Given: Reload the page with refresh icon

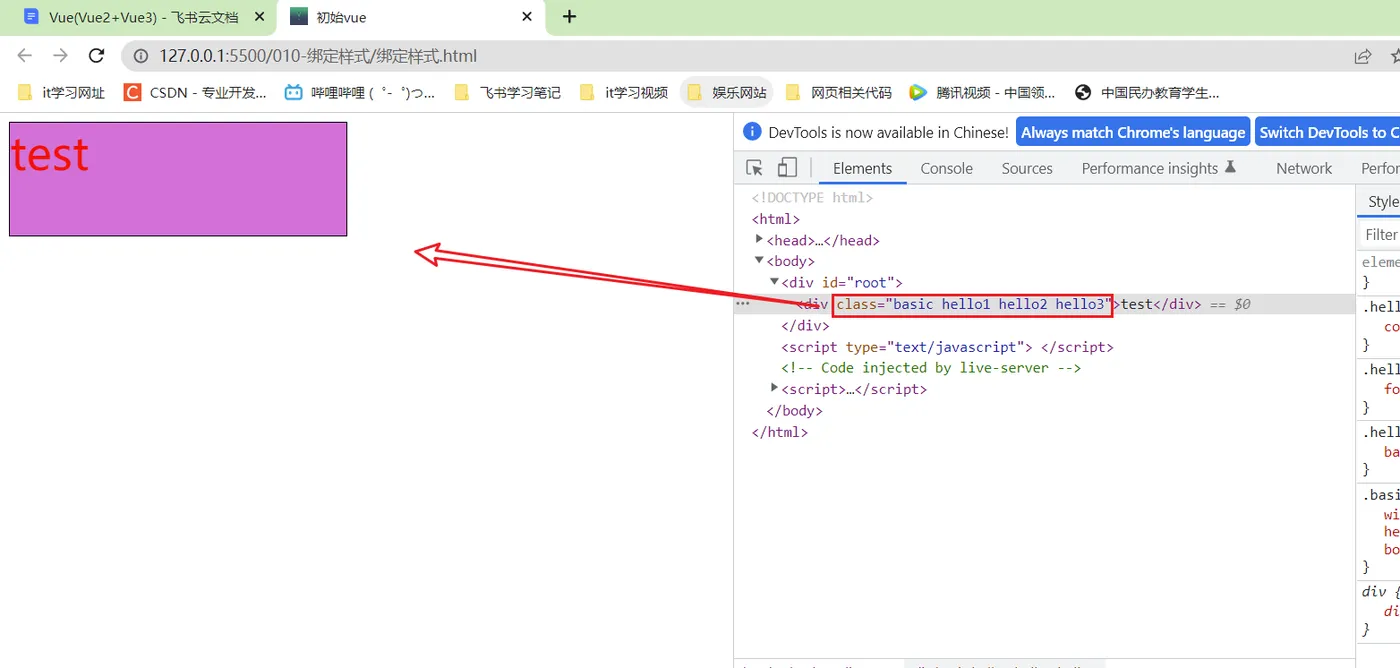Looking at the screenshot, I should pos(96,56).
